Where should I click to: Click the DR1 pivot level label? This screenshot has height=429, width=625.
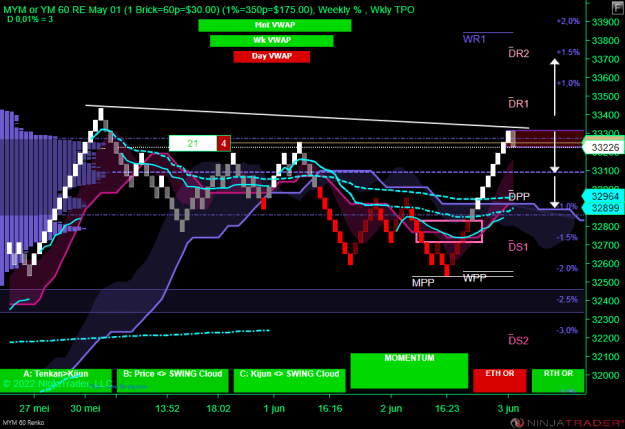point(519,104)
